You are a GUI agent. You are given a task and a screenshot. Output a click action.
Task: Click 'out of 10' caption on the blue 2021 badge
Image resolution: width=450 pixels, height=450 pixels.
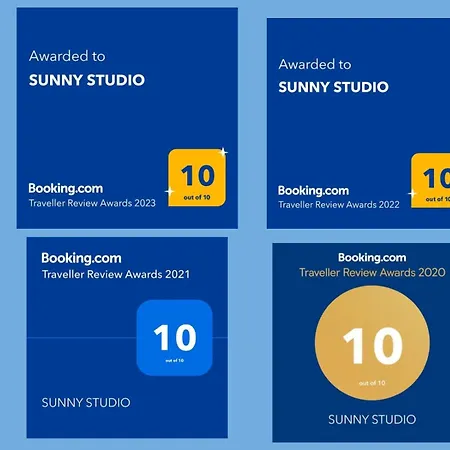coord(175,360)
